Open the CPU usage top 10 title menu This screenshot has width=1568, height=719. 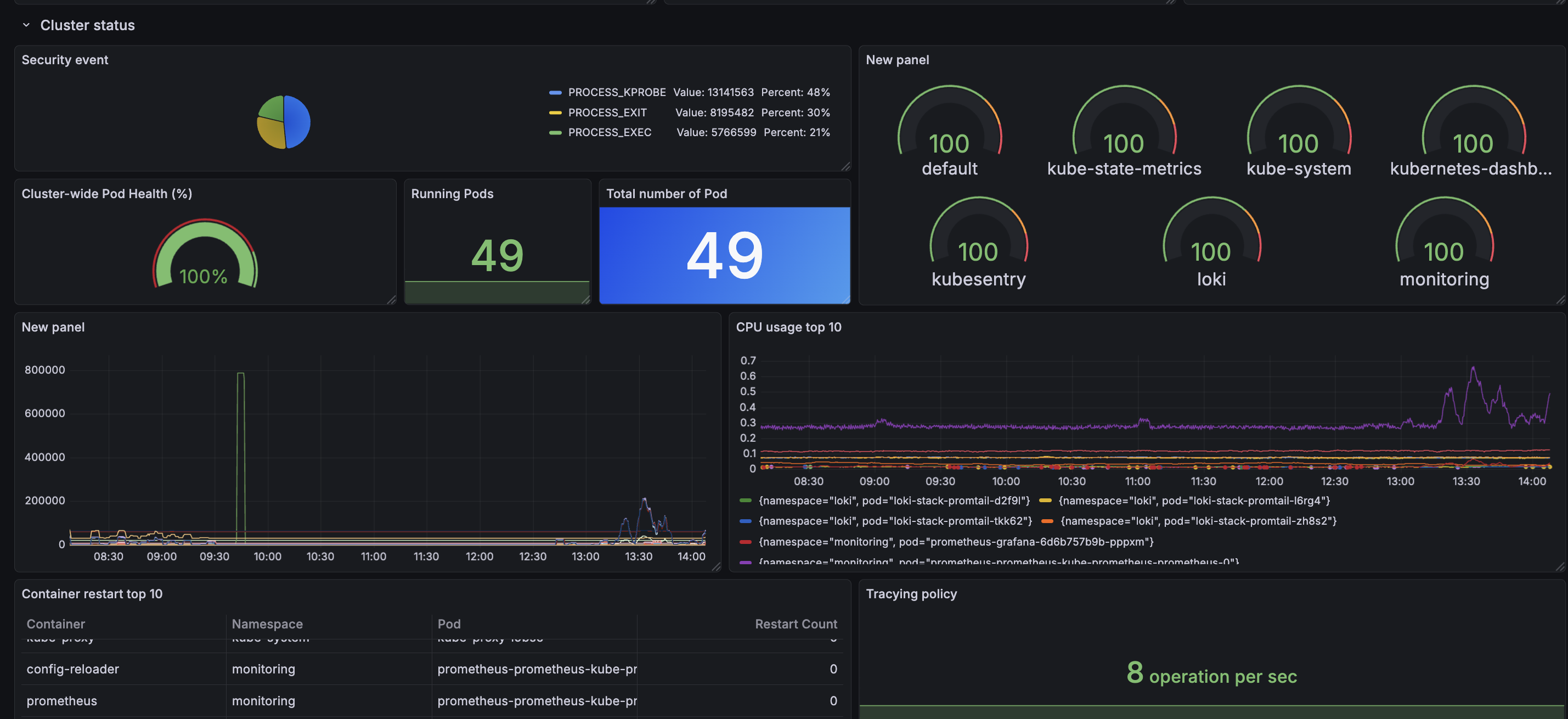[788, 327]
